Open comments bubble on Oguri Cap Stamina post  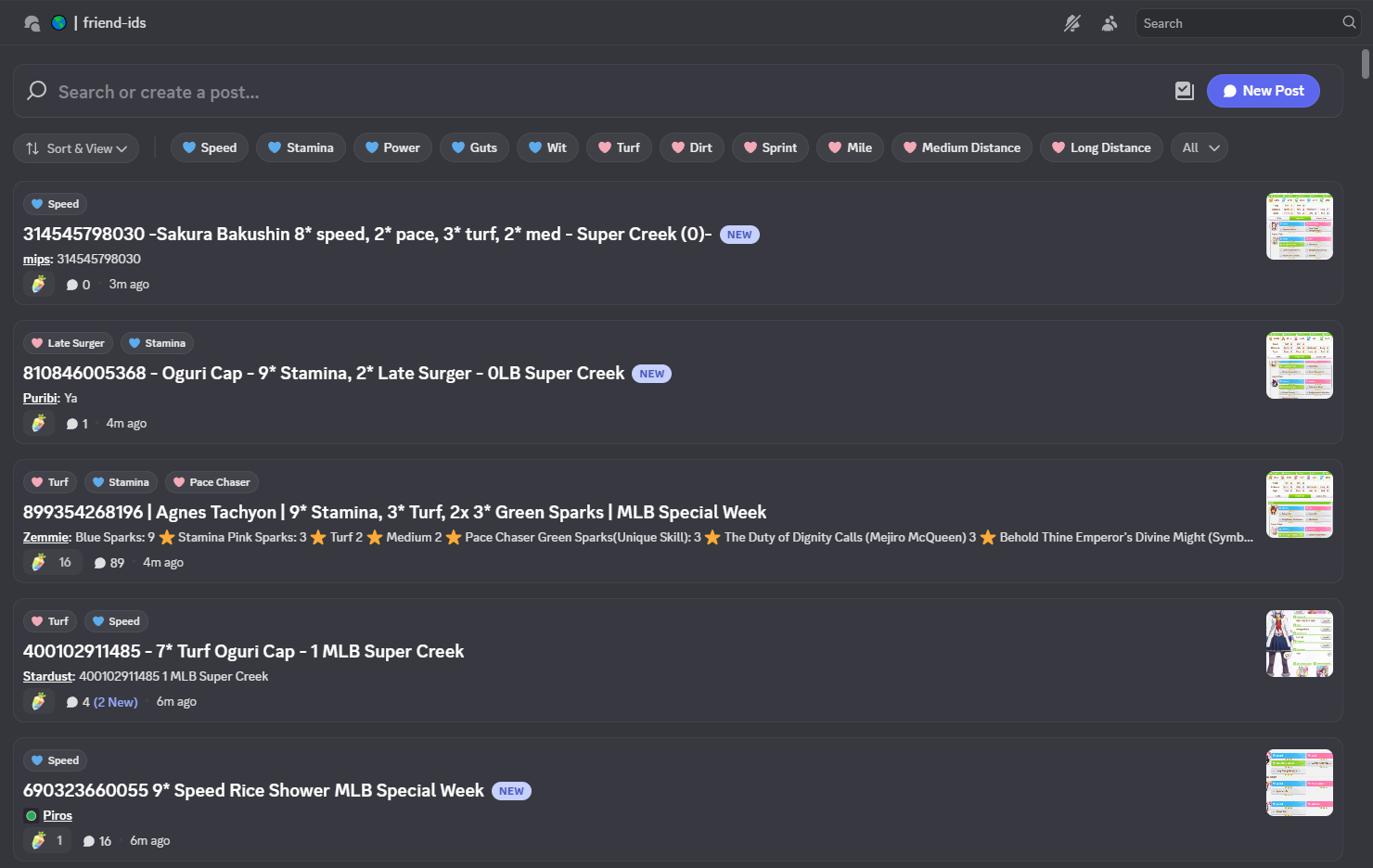77,424
